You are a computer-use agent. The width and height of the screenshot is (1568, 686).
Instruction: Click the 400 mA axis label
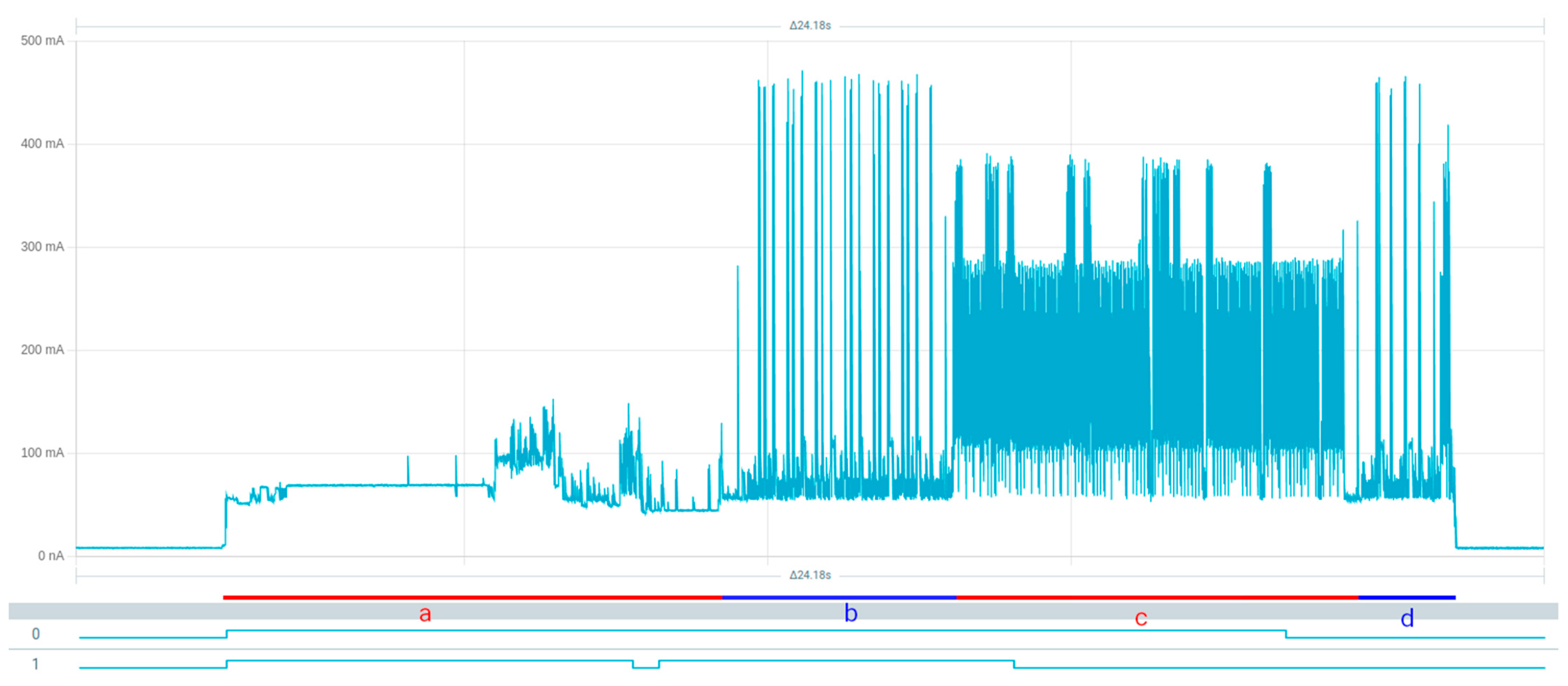[x=42, y=144]
